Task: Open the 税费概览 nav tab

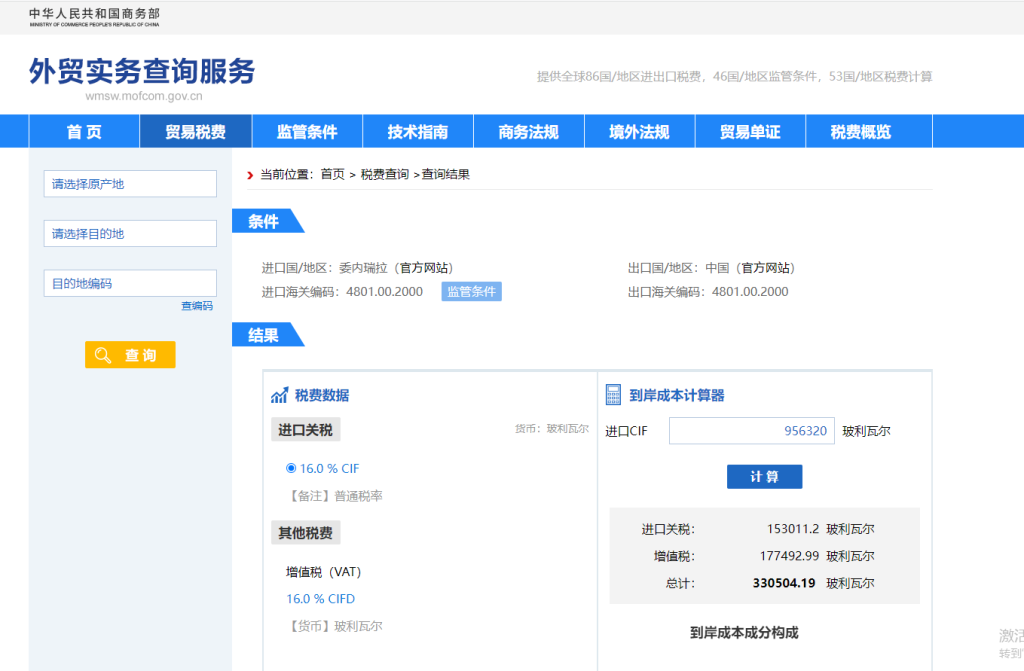Action: (x=861, y=131)
